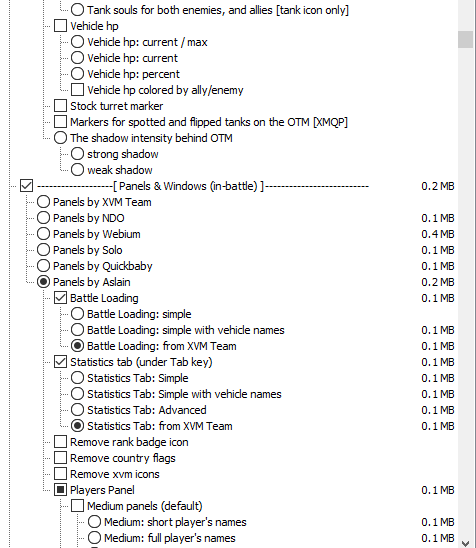476x548 pixels.
Task: Select Medium: short player's names
Action: point(94,522)
